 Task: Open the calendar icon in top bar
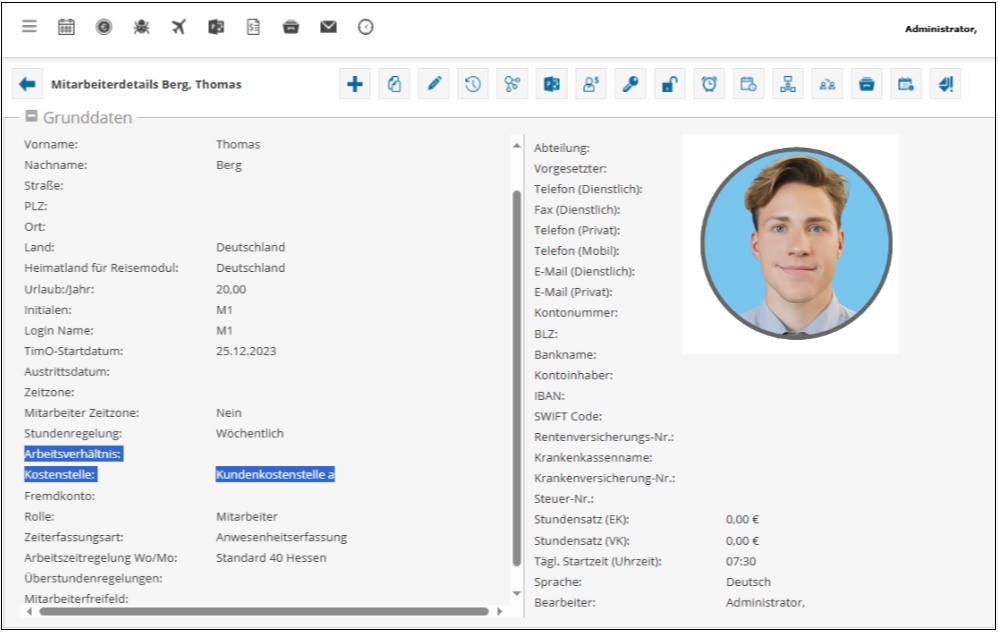(x=66, y=27)
